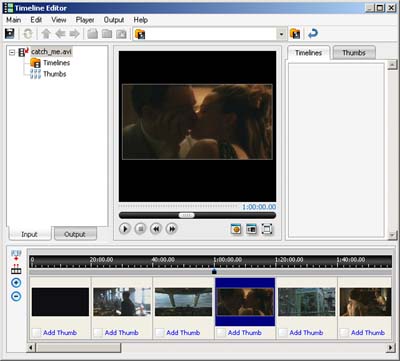Click the timeline horizontal scrollbar thumb
This screenshot has height=361, width=400.
tap(78, 348)
